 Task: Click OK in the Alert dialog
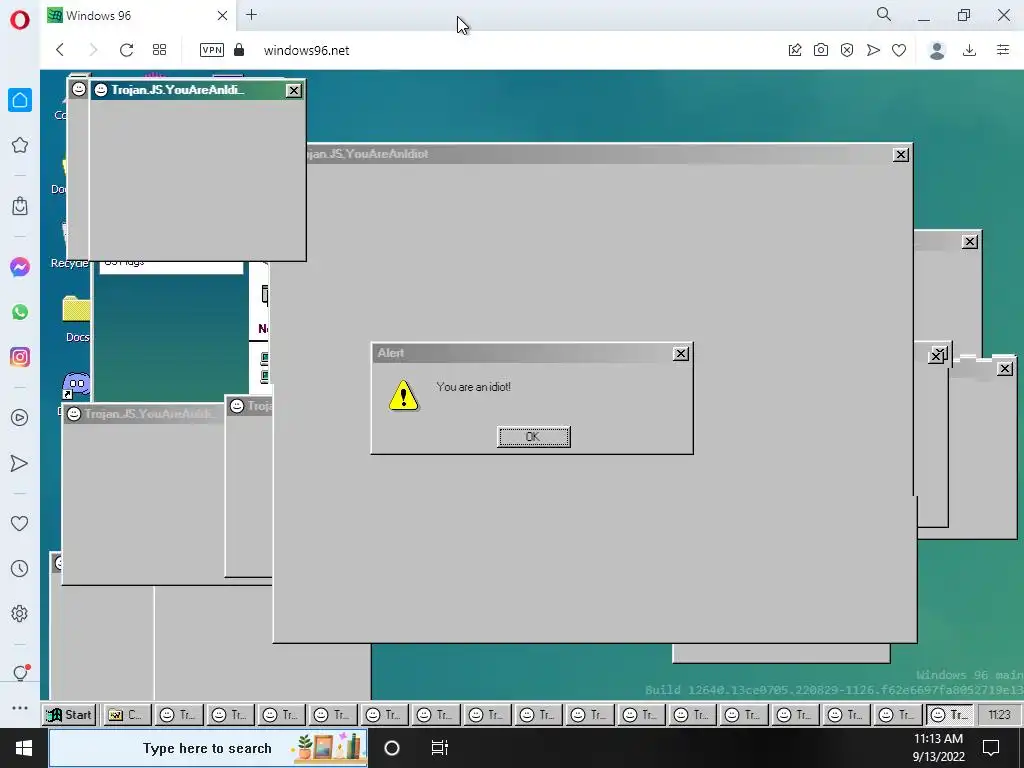[x=534, y=437]
